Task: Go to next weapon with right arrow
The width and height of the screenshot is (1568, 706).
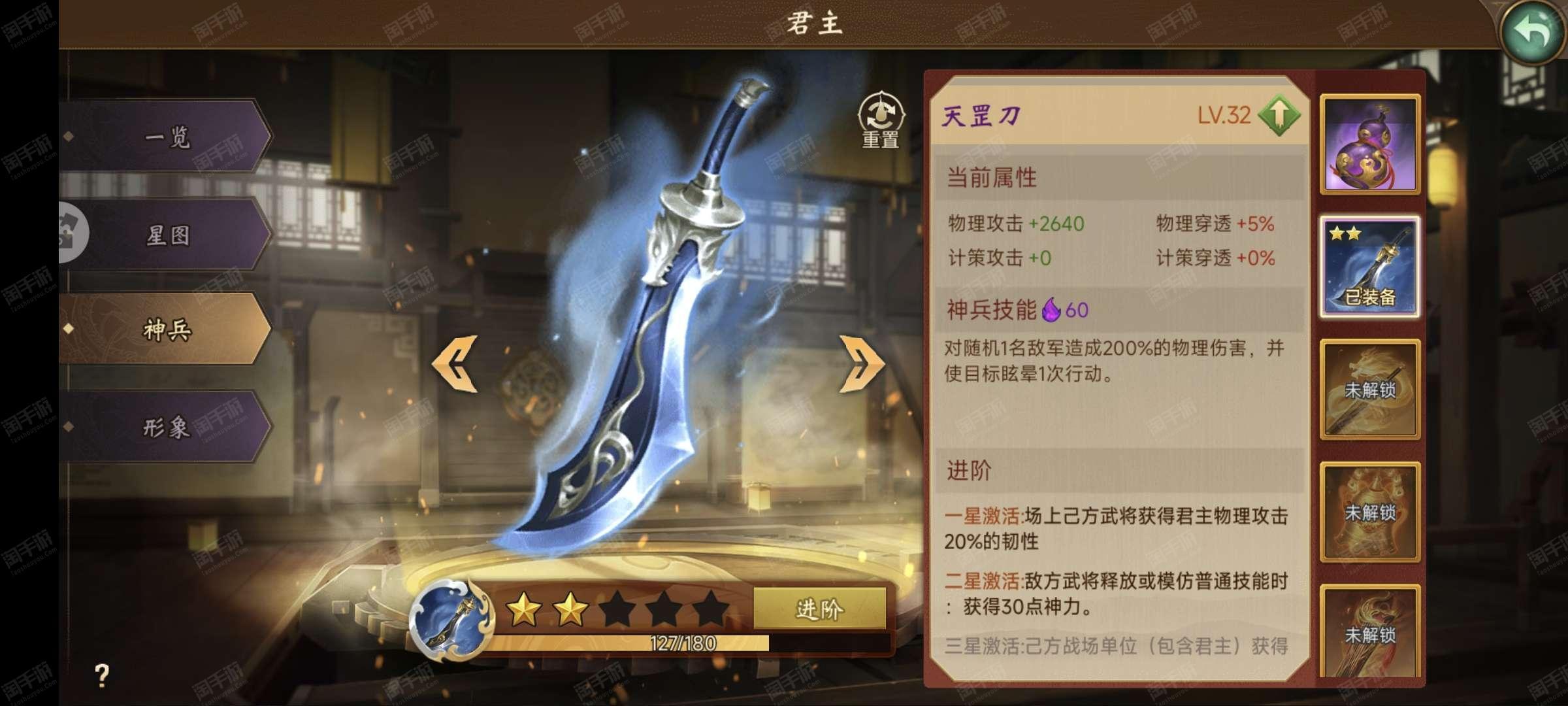Action: click(862, 364)
